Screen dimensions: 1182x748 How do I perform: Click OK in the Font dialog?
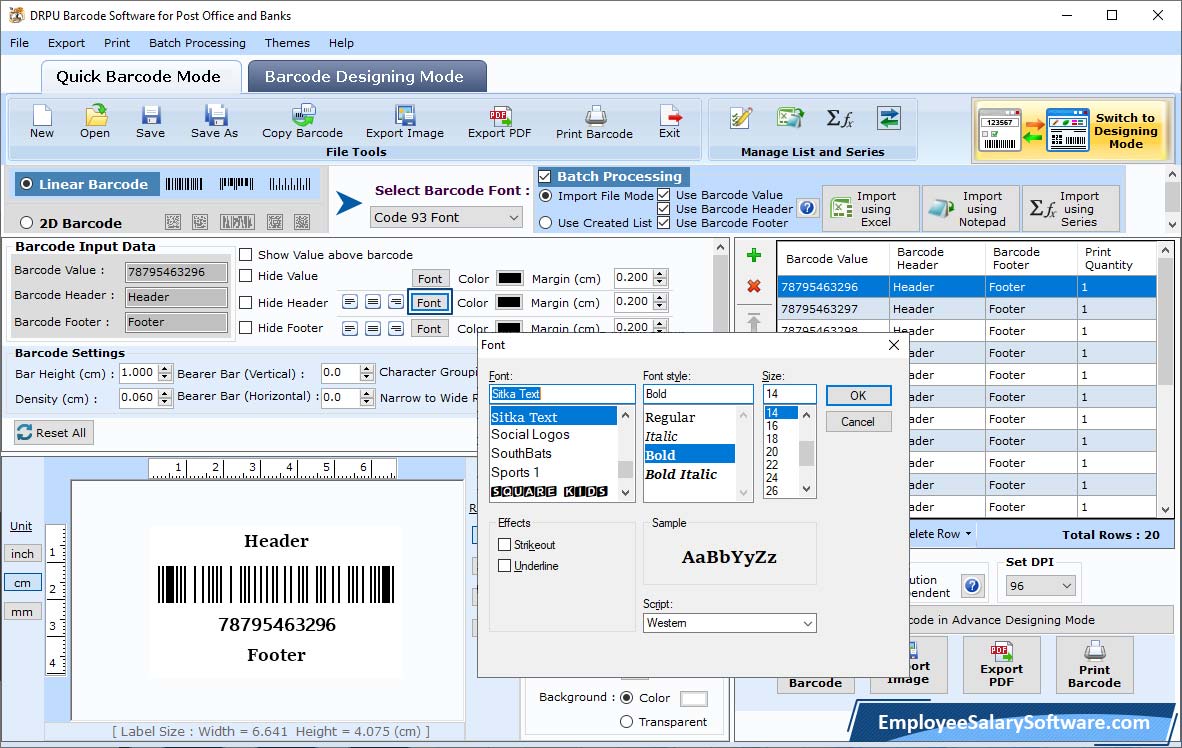(859, 395)
